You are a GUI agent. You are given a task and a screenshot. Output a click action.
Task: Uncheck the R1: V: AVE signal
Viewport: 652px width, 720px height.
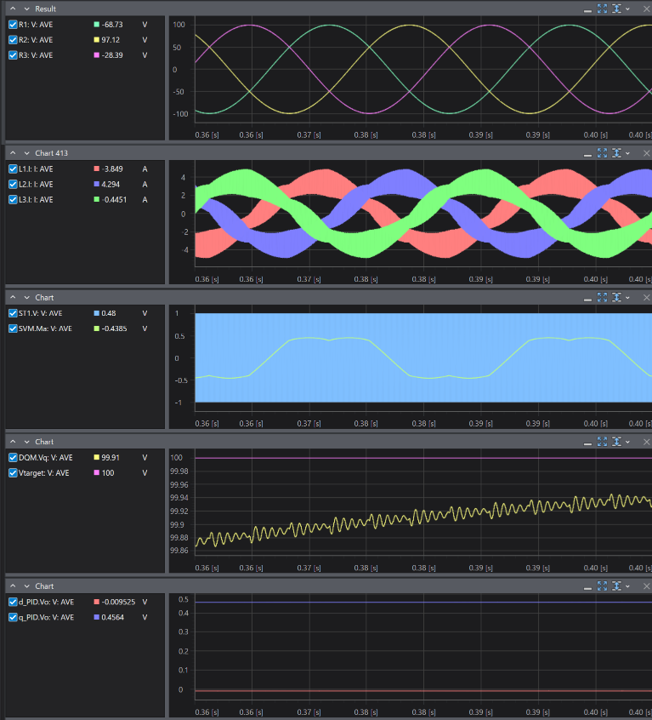pyautogui.click(x=13, y=24)
